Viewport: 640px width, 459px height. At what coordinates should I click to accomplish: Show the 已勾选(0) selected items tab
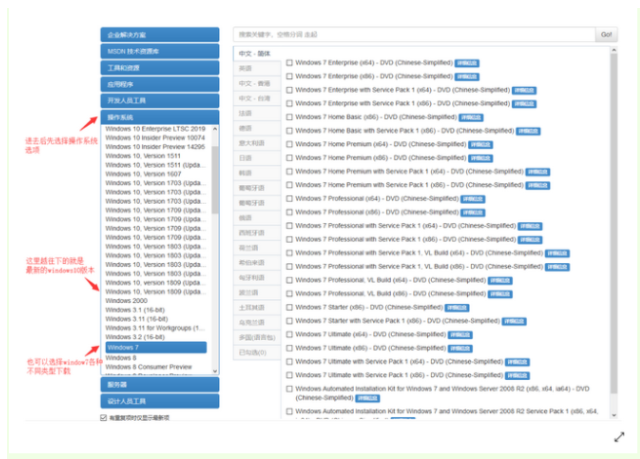[x=257, y=352]
